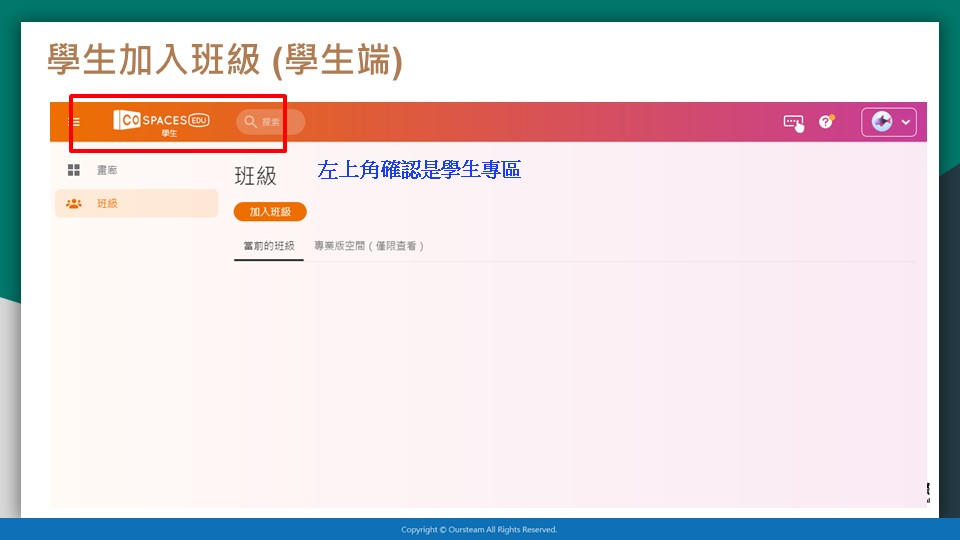960x540 pixels.
Task: Switch to the 當前的班級 tab
Action: 268,246
